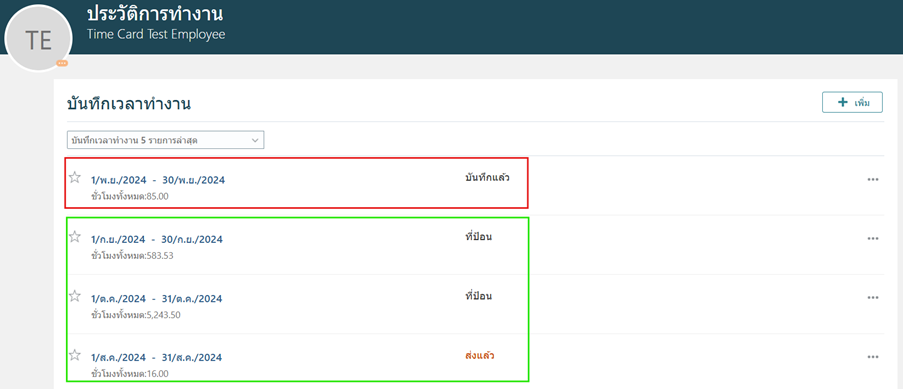This screenshot has width=903, height=389.
Task: Favorite the 1/ส.ค./2024 time card
Action: [x=75, y=355]
